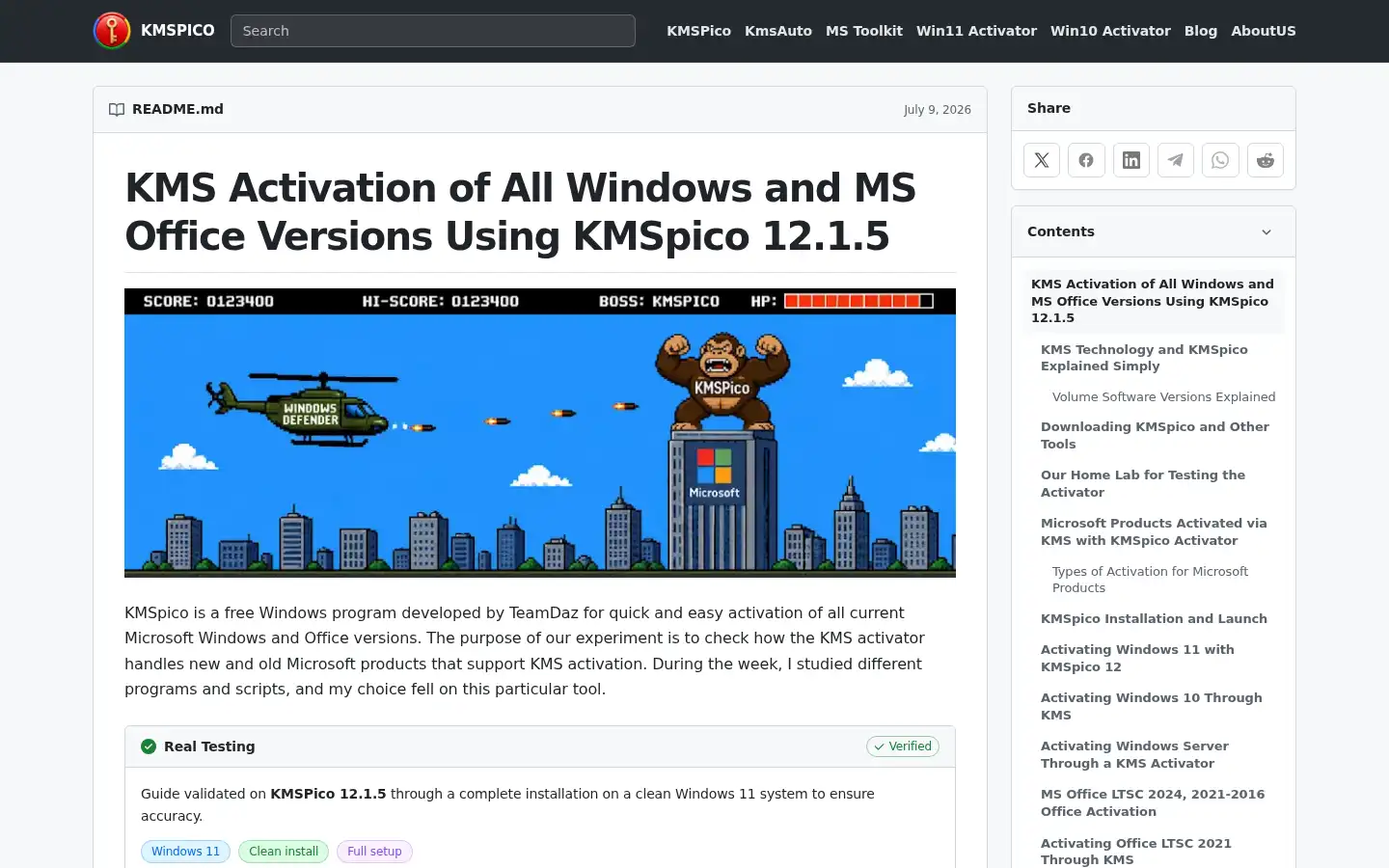Open the KmsAuto menu item

(x=778, y=31)
